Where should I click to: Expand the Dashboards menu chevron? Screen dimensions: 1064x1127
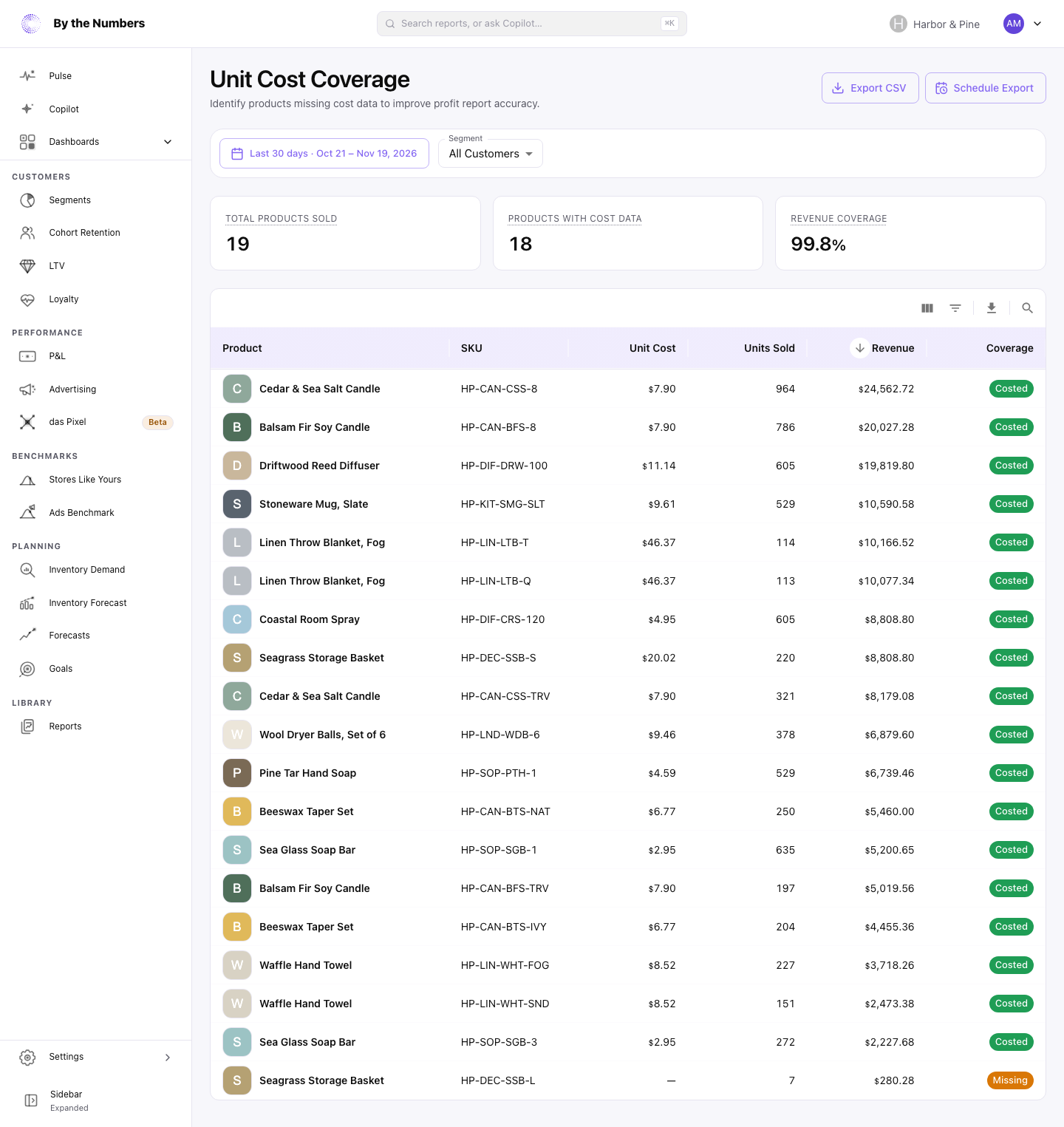tap(168, 142)
